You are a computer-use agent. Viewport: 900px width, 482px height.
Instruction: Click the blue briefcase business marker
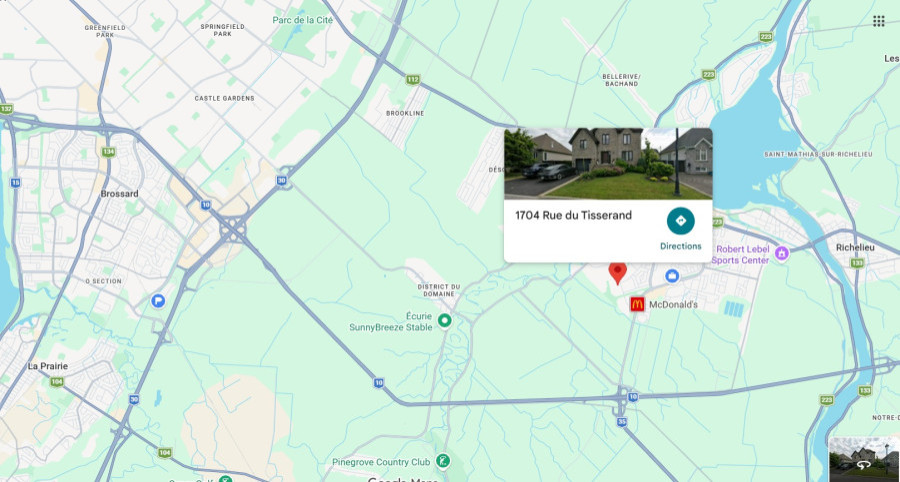672,276
